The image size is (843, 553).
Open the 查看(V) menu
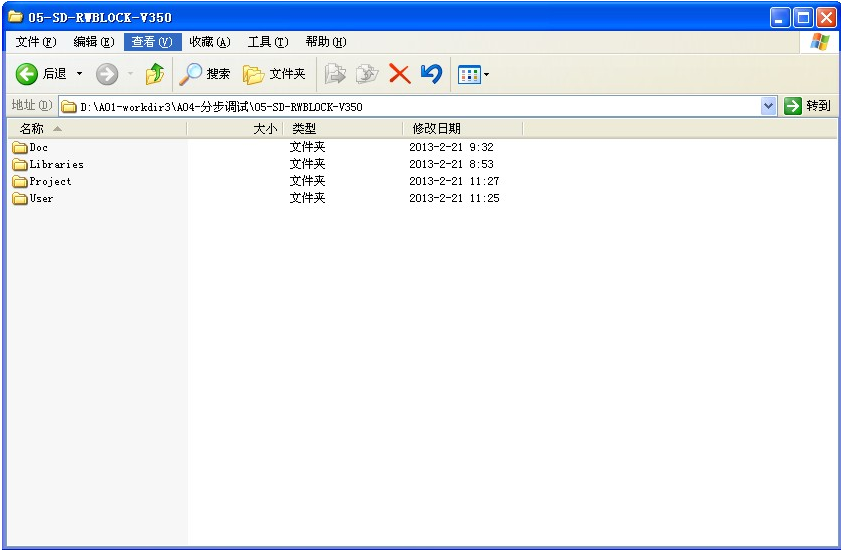[152, 42]
